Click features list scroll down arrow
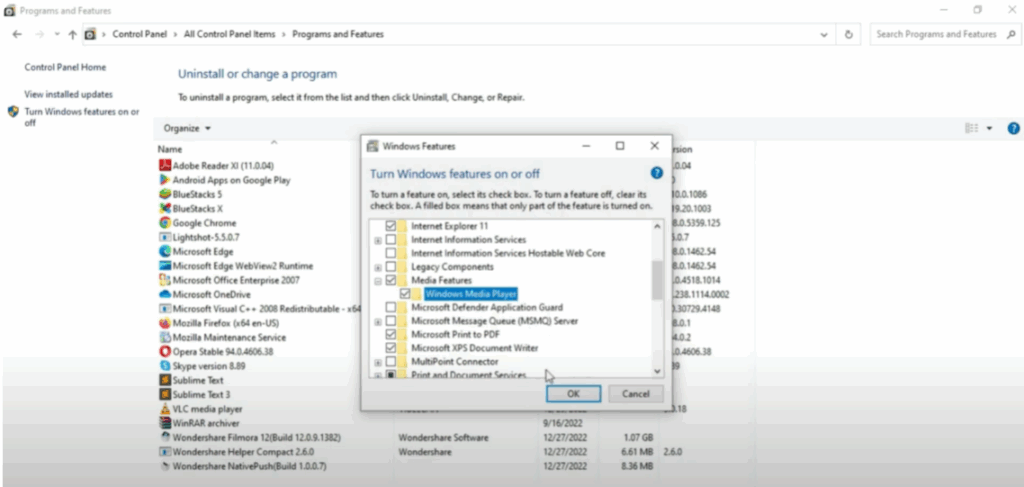The image size is (1024, 487). click(657, 371)
